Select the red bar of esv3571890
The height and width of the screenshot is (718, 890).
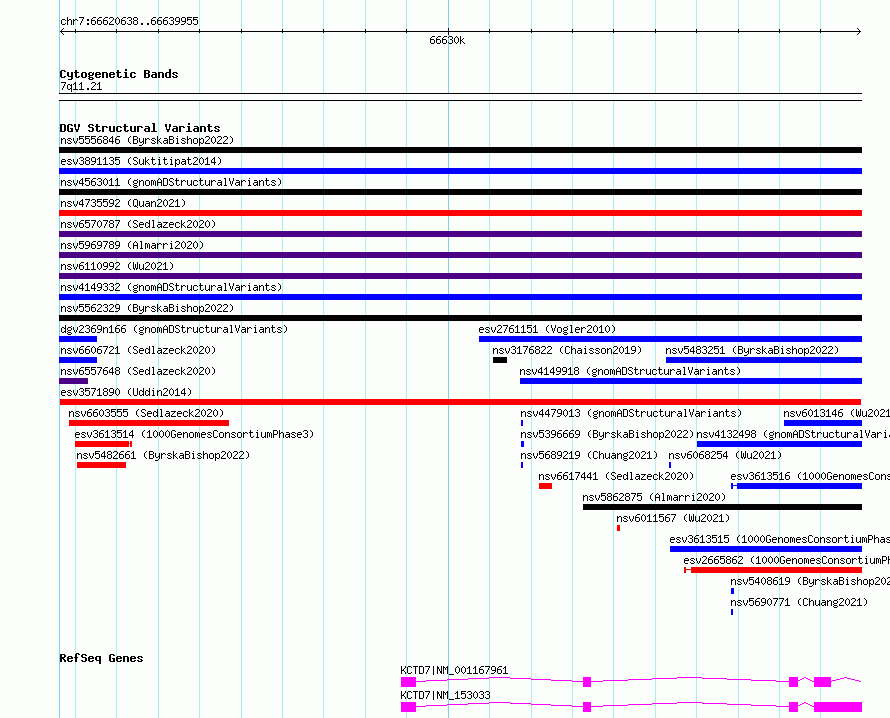point(460,402)
